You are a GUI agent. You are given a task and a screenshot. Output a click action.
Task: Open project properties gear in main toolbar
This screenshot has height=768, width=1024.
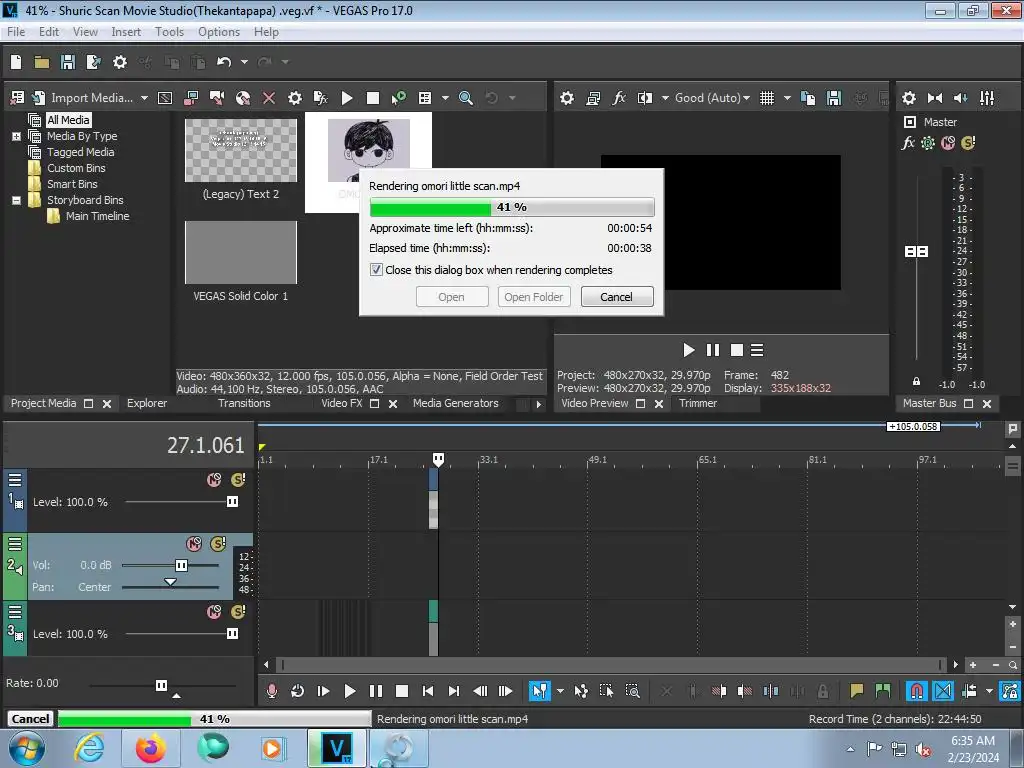click(x=120, y=62)
